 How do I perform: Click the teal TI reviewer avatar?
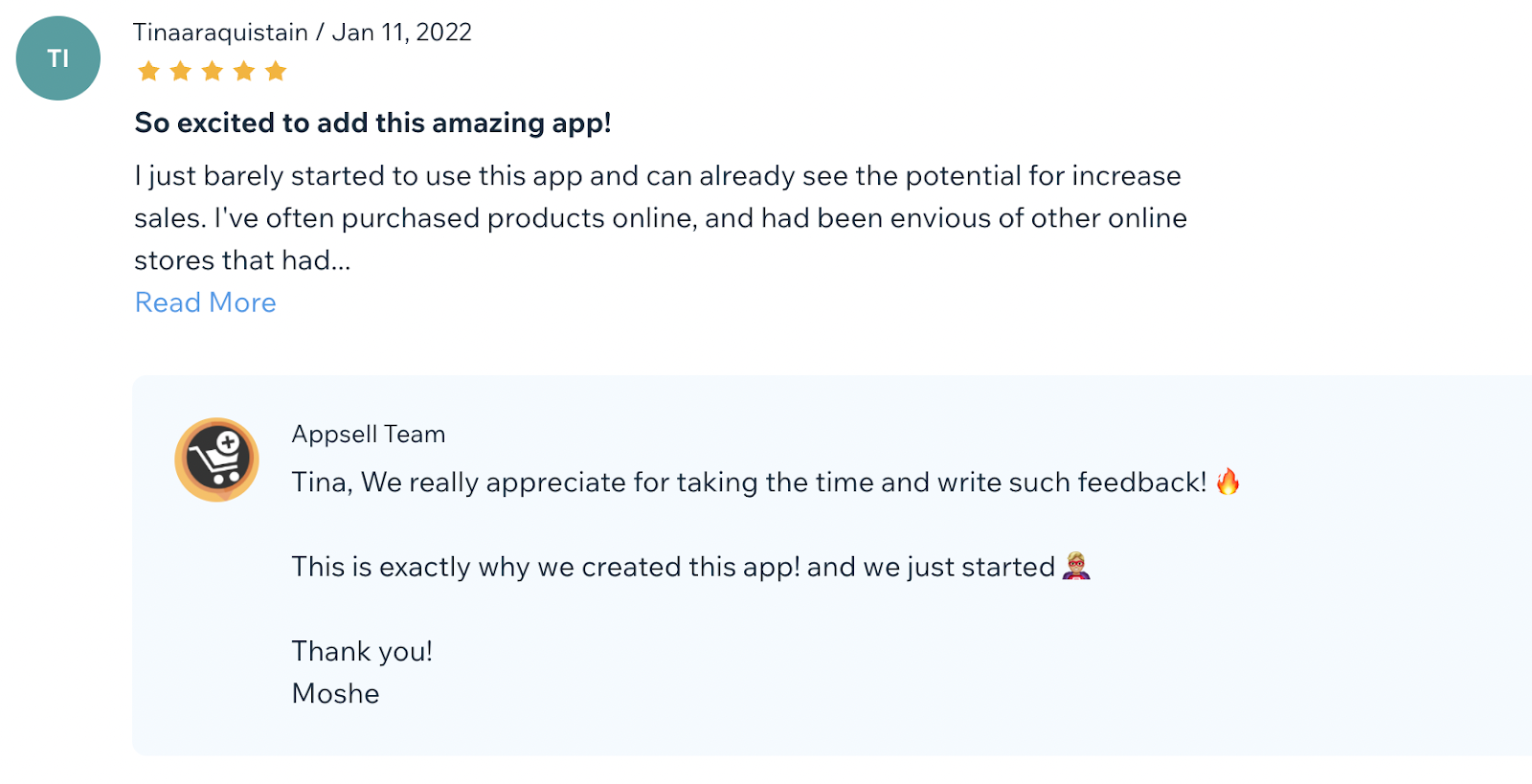pos(58,58)
